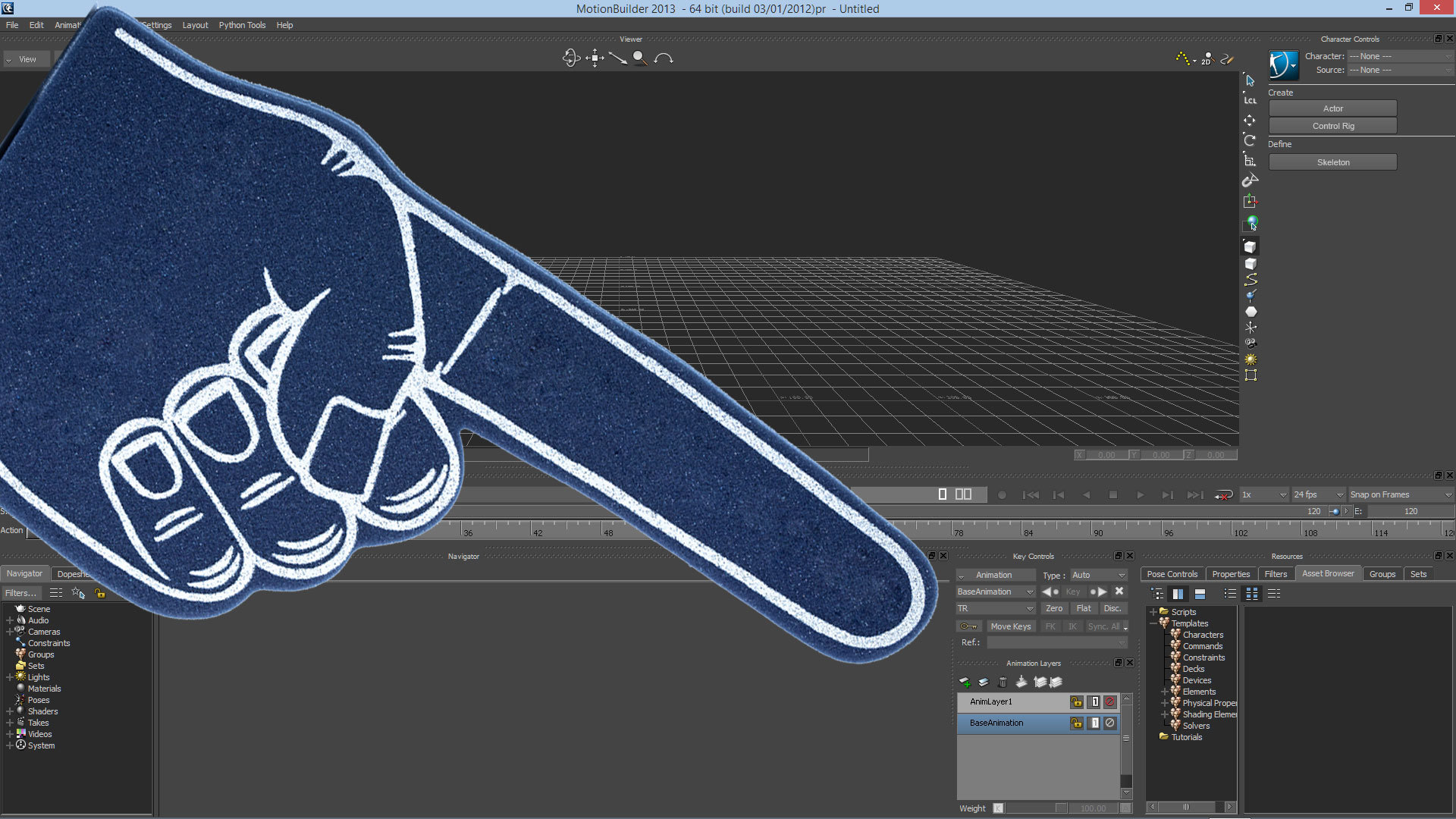
Task: Select the Rotate tool
Action: click(1250, 140)
